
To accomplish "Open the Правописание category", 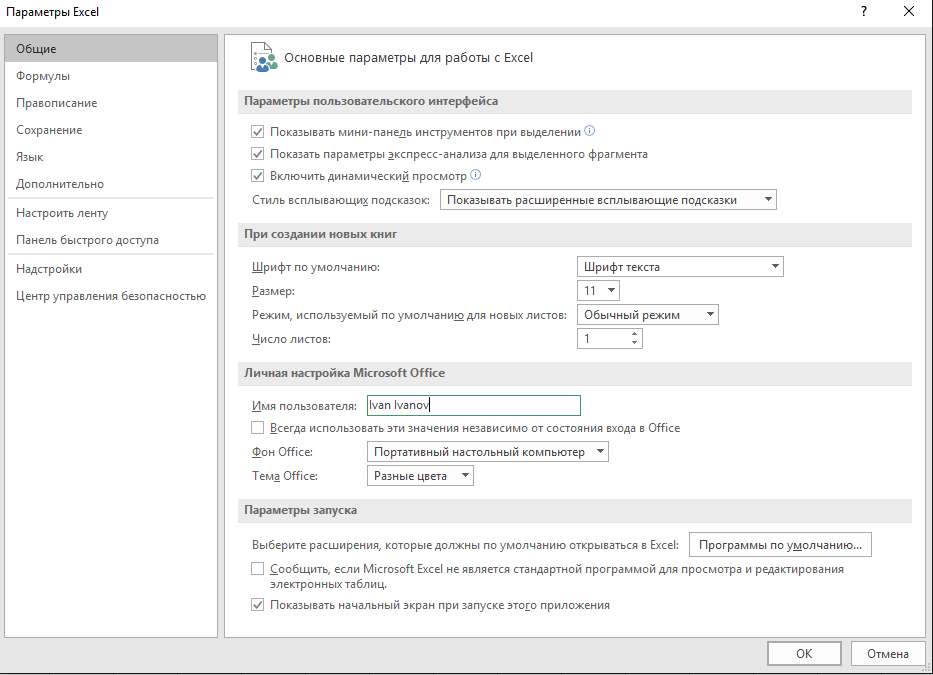I will point(111,102).
